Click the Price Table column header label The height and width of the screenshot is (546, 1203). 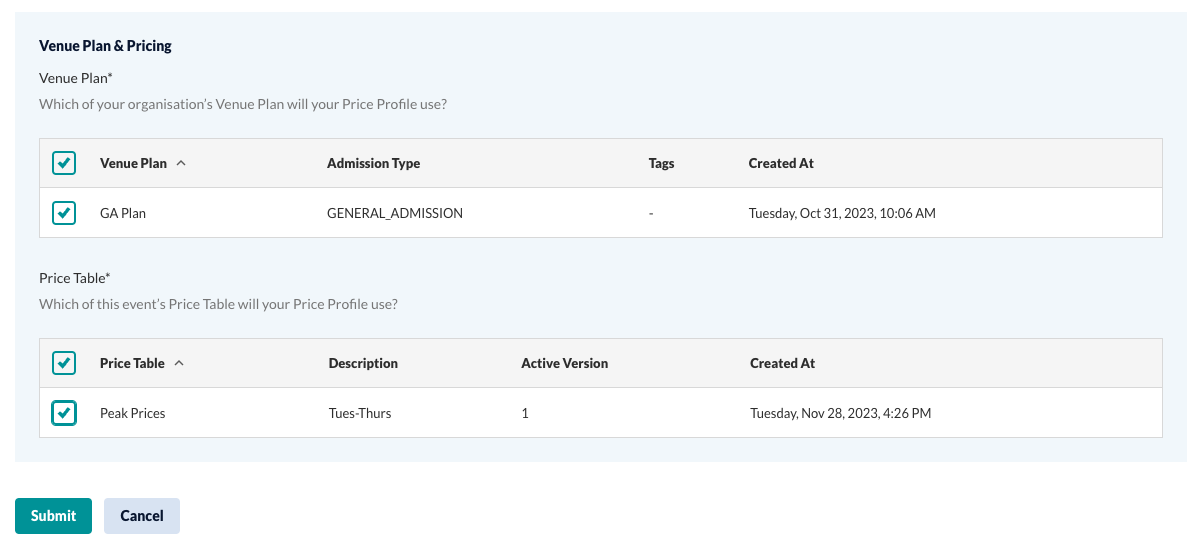point(132,363)
